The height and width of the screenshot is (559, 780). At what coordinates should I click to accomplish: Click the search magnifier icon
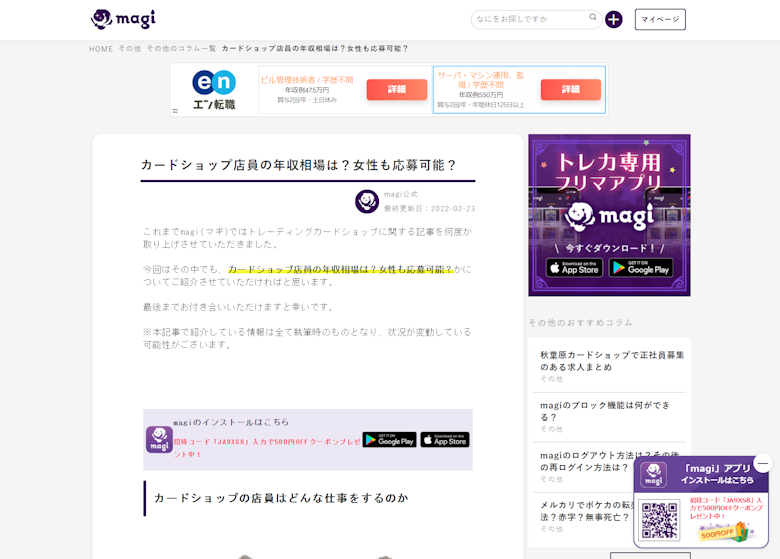coord(593,18)
